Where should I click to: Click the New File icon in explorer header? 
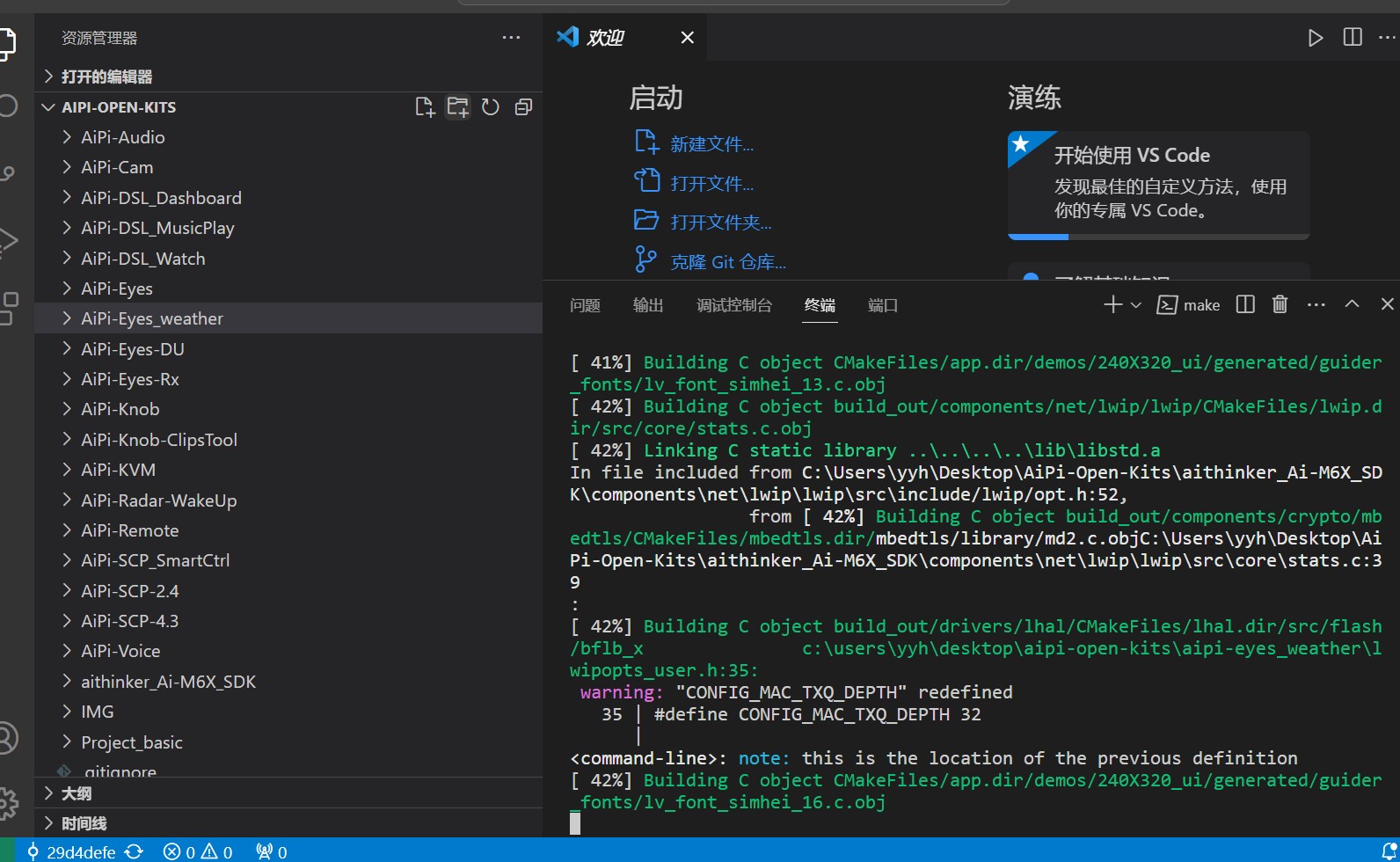pos(425,107)
